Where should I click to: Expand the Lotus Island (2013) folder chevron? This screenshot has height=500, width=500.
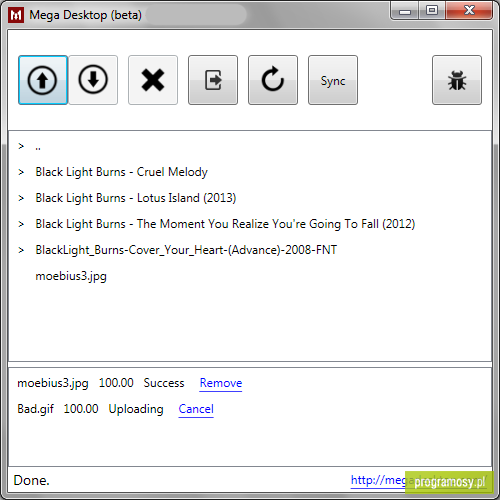coord(21,198)
